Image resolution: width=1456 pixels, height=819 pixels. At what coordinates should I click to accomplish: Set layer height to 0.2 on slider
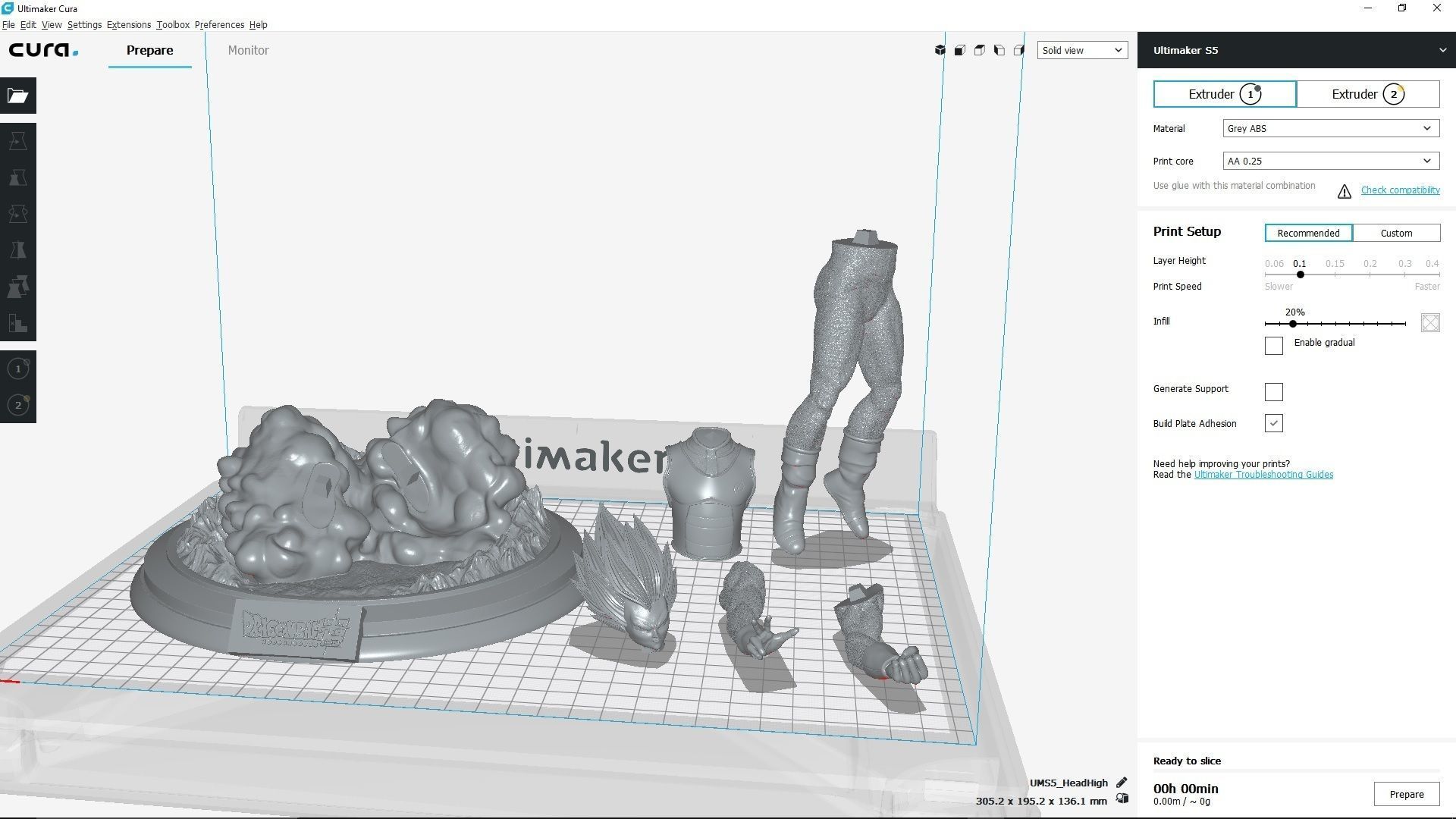coord(1370,275)
